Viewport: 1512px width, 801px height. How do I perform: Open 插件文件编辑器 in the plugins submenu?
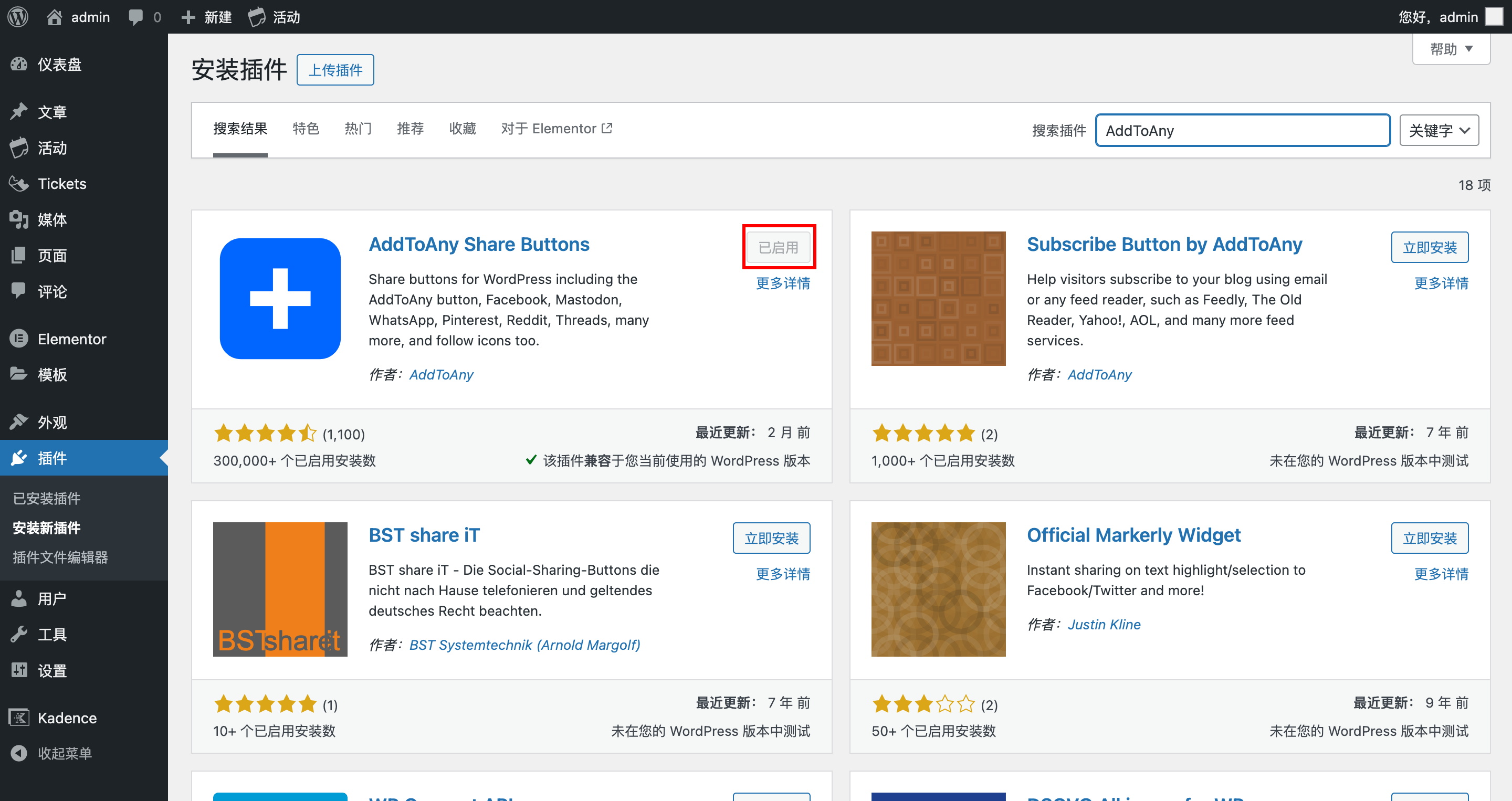click(60, 557)
